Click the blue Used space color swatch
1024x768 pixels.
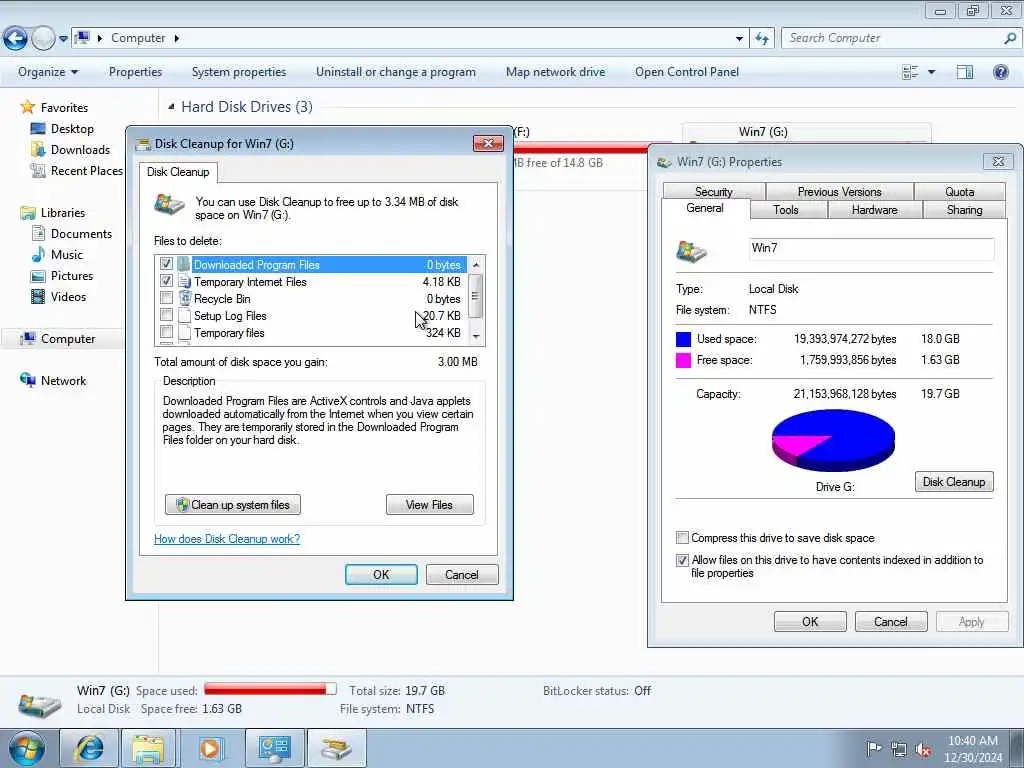pyautogui.click(x=683, y=339)
